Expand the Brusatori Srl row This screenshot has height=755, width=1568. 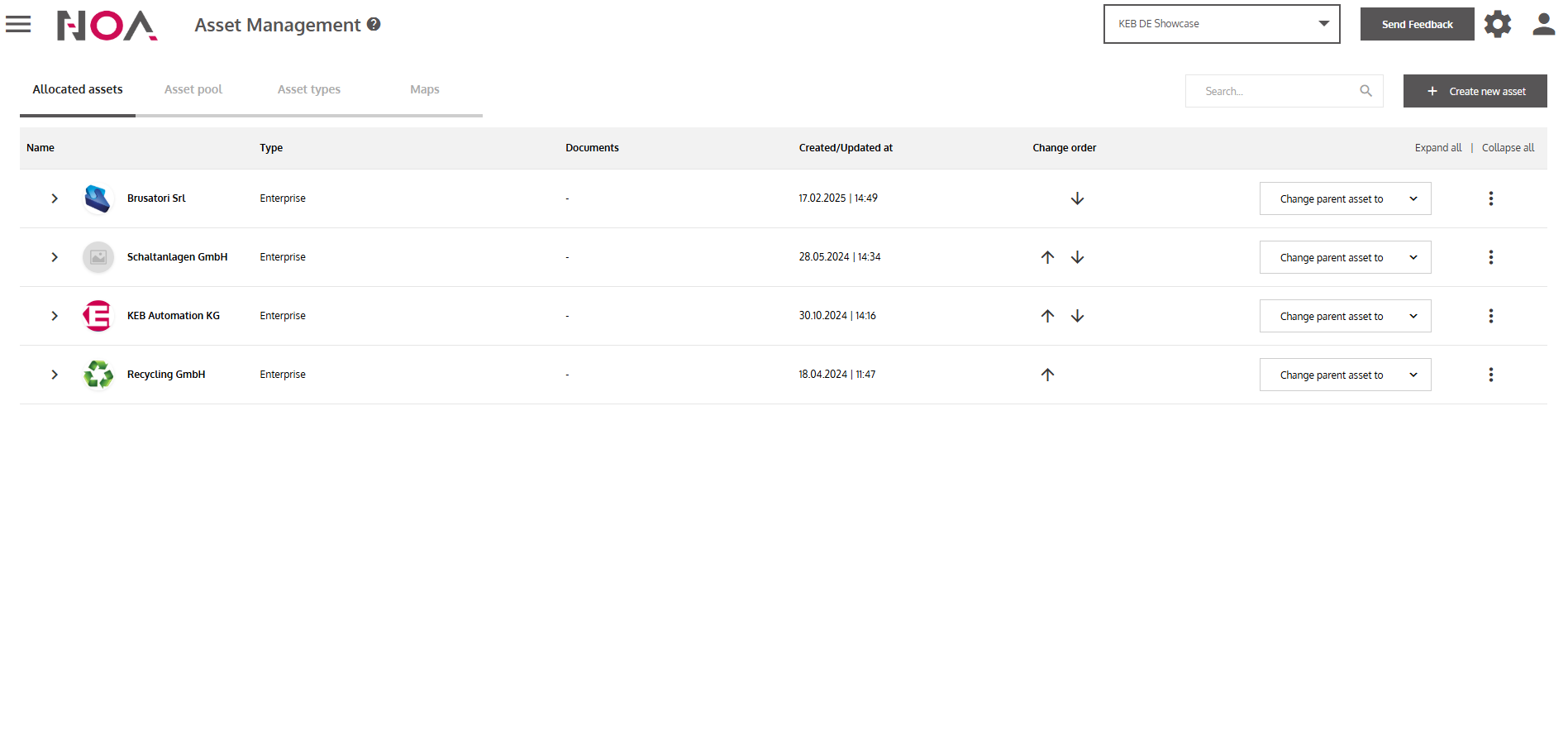pyautogui.click(x=55, y=198)
